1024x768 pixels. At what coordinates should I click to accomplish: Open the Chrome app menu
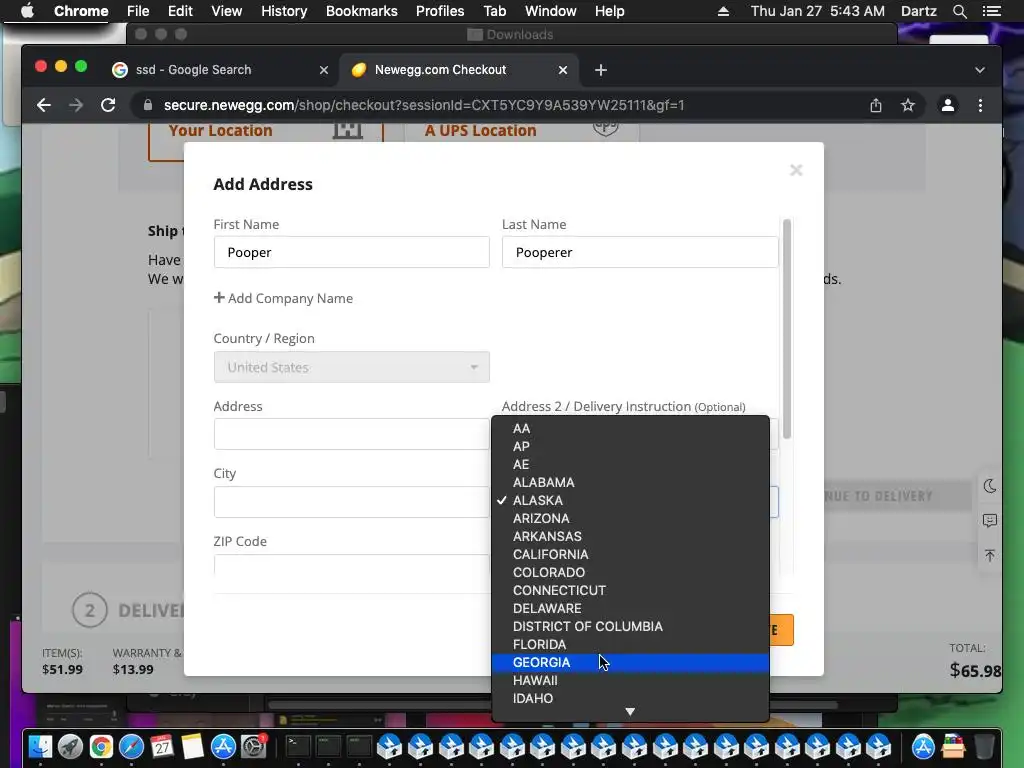[x=81, y=11]
